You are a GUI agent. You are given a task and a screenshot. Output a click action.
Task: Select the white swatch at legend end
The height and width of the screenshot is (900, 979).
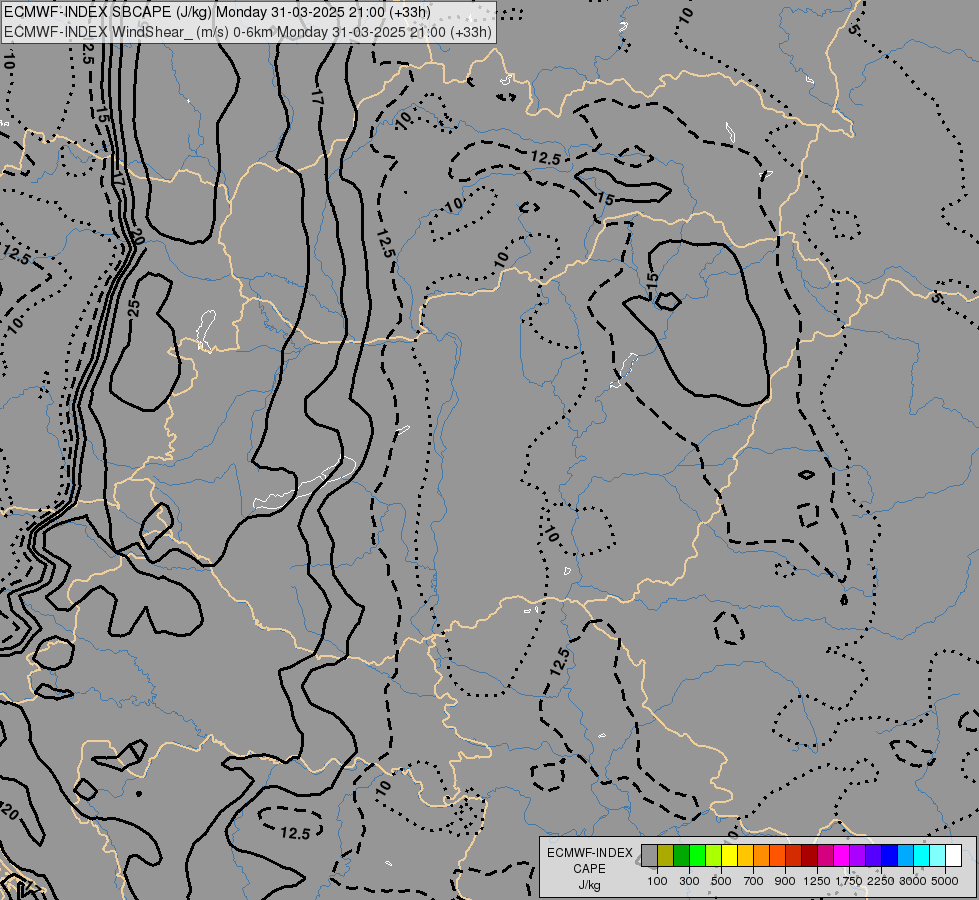(954, 855)
